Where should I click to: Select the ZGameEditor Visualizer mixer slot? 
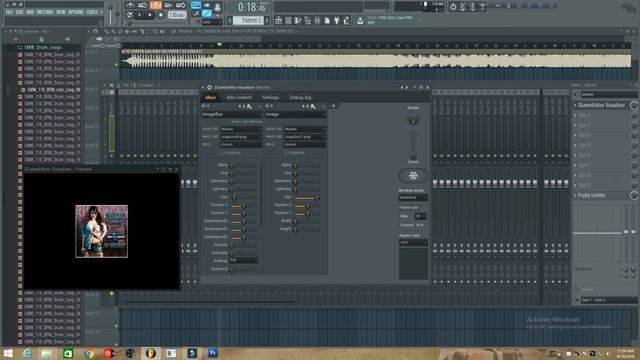[601, 105]
